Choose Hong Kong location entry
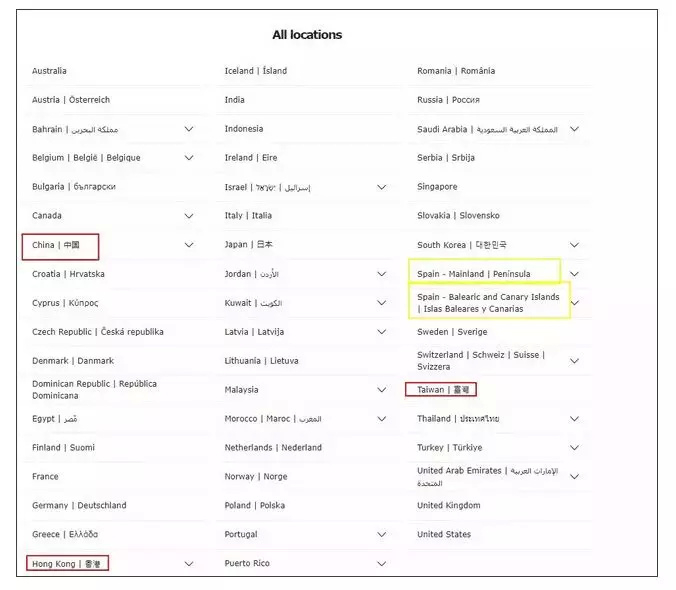Screen dimensions: 676x590 pyautogui.click(x=66, y=564)
